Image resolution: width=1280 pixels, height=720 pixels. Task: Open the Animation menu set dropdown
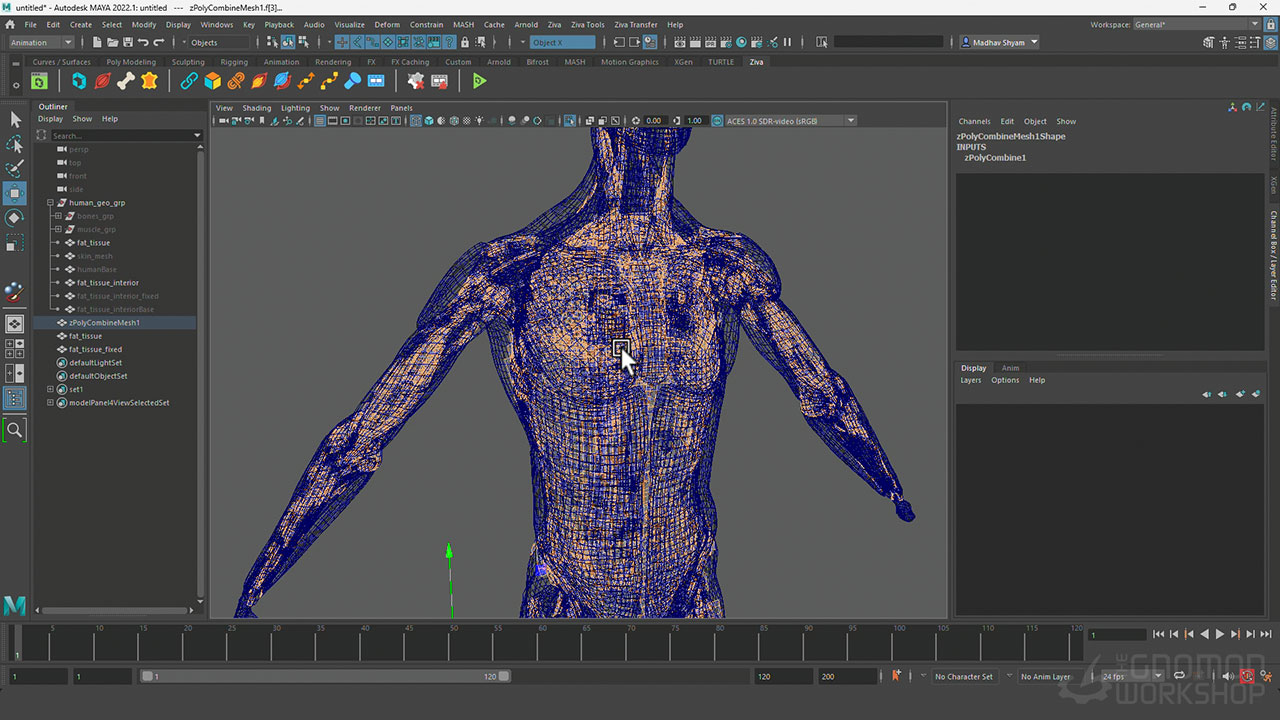tap(41, 42)
